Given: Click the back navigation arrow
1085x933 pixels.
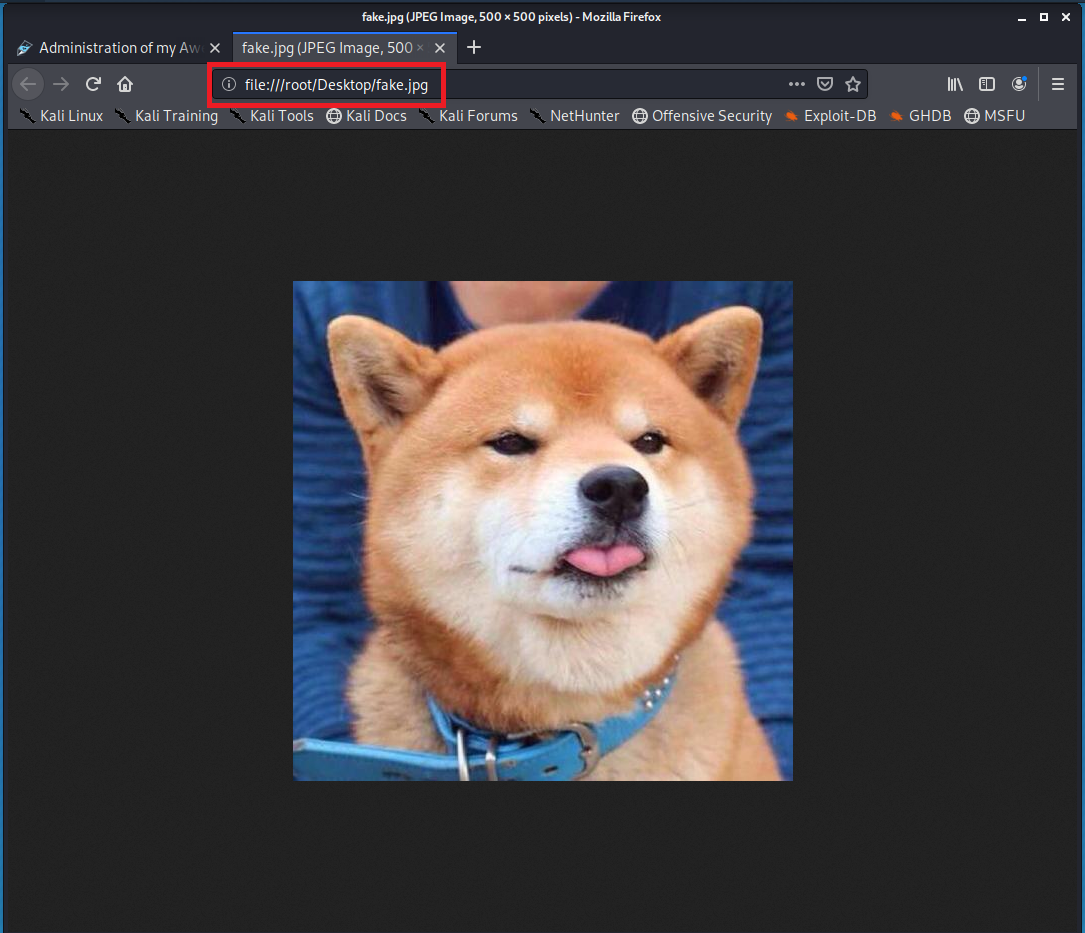Looking at the screenshot, I should 28,84.
